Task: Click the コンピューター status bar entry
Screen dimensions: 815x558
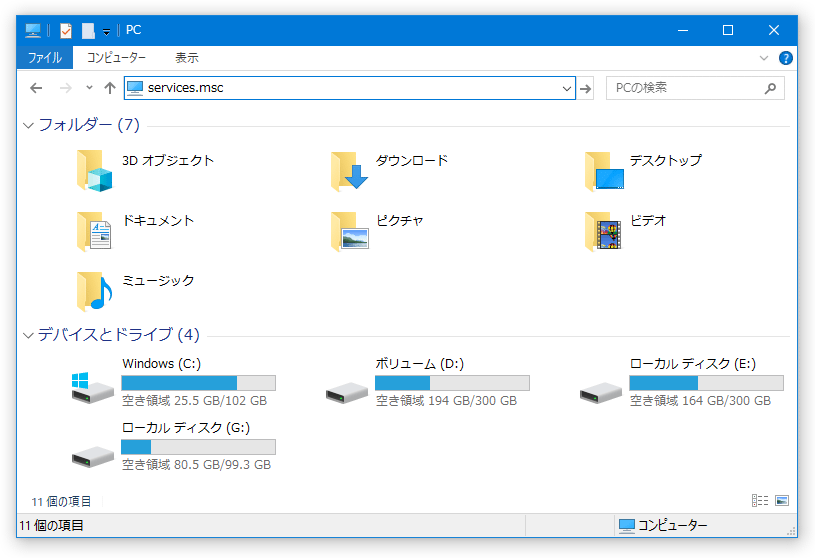Action: click(663, 526)
